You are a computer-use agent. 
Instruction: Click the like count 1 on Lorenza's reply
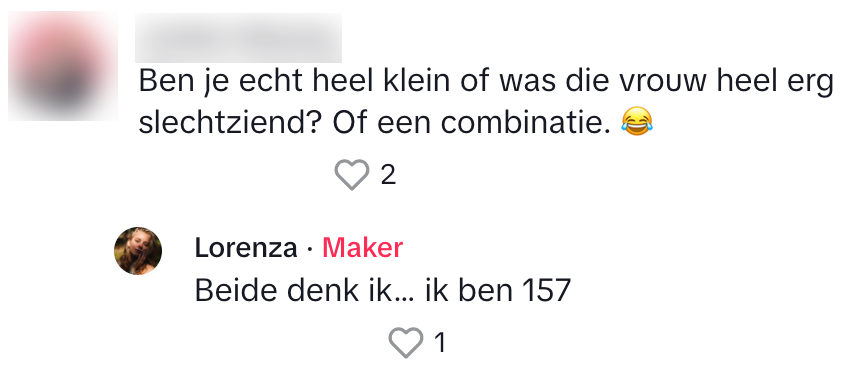(440, 343)
